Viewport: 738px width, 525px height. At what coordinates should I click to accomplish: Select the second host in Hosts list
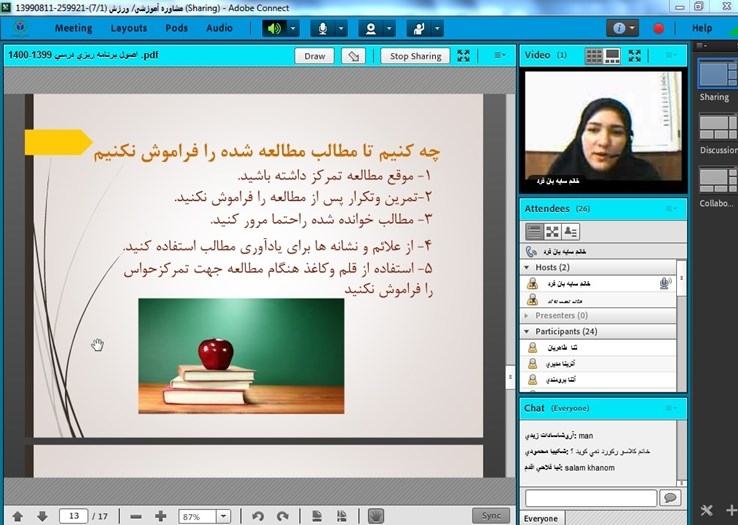coord(598,299)
